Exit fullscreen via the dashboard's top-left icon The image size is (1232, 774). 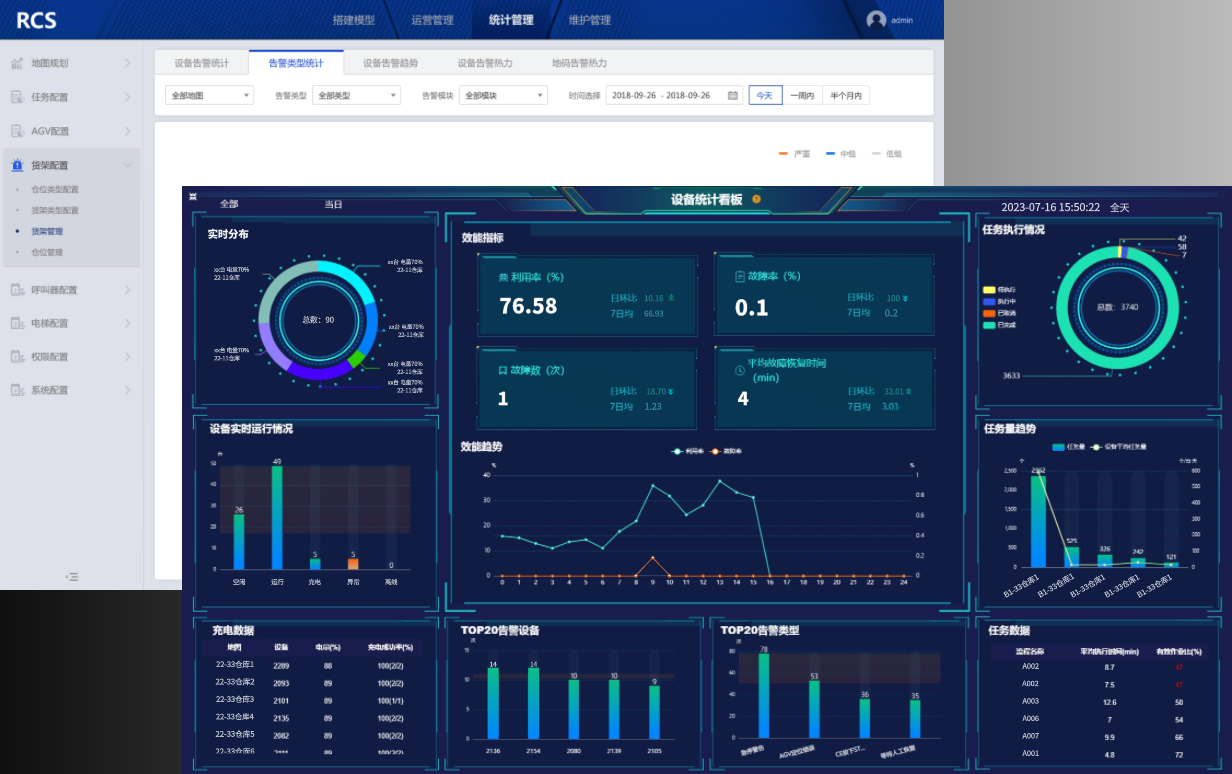193,197
